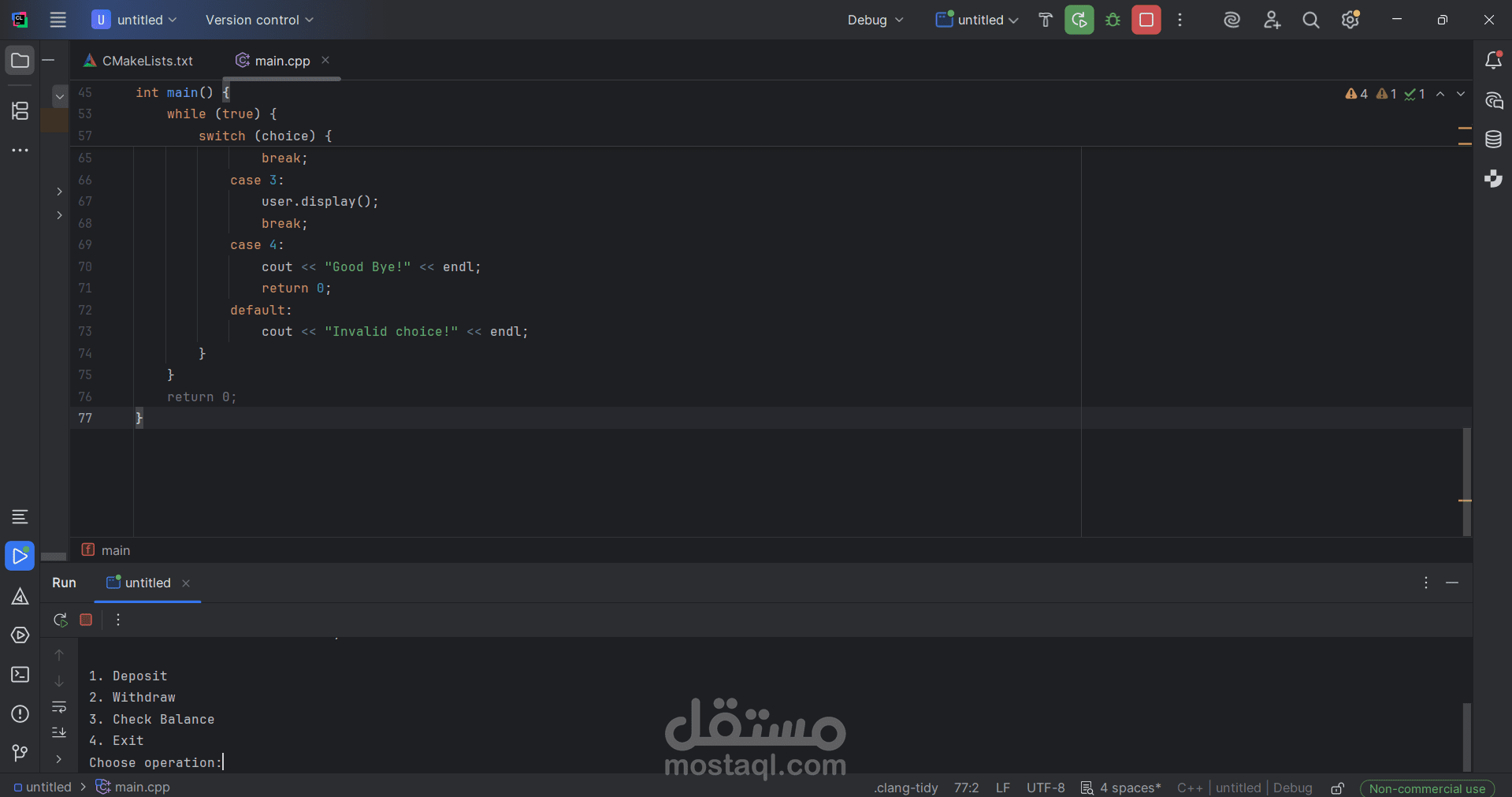Click console input after Choose operation
Screen dimensions: 1512x797
coord(224,762)
